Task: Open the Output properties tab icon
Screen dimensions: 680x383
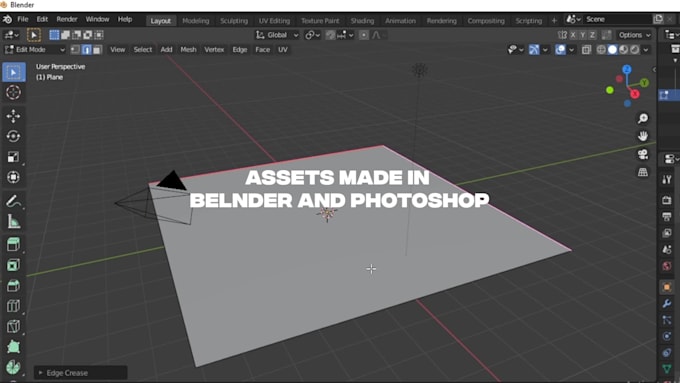Action: tap(667, 216)
